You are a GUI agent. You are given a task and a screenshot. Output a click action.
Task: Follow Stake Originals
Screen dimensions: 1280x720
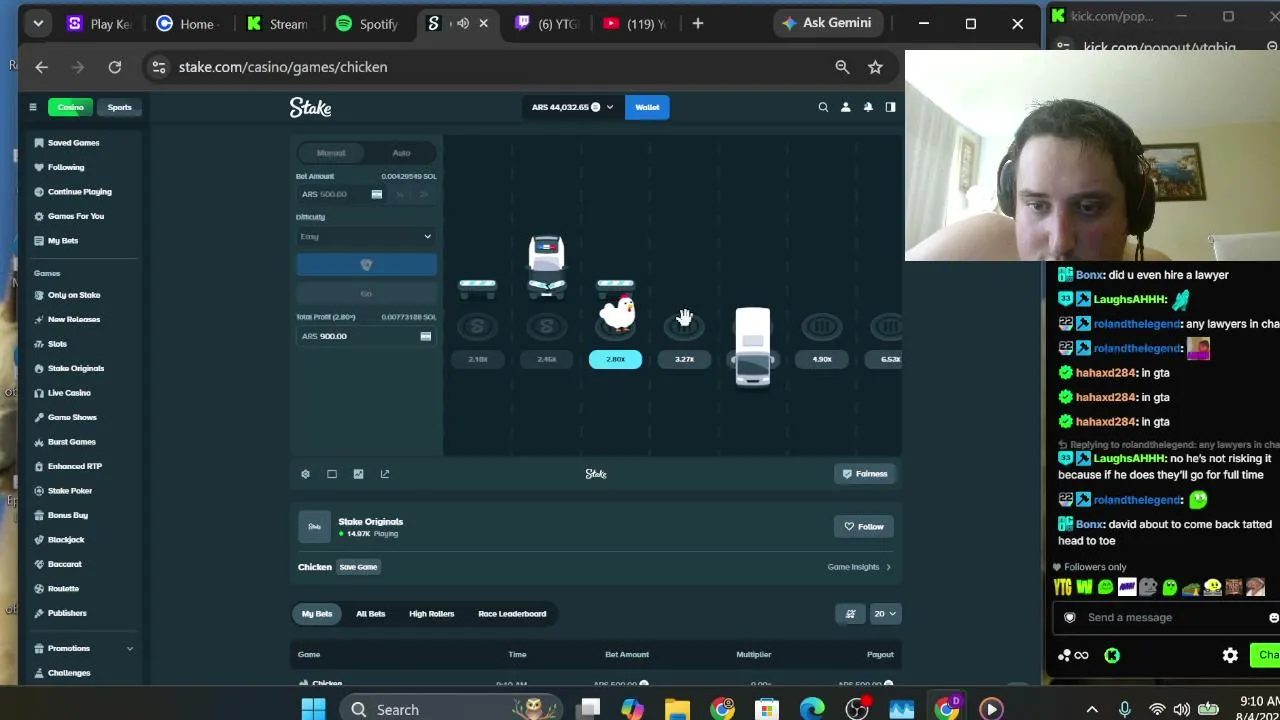click(x=864, y=527)
